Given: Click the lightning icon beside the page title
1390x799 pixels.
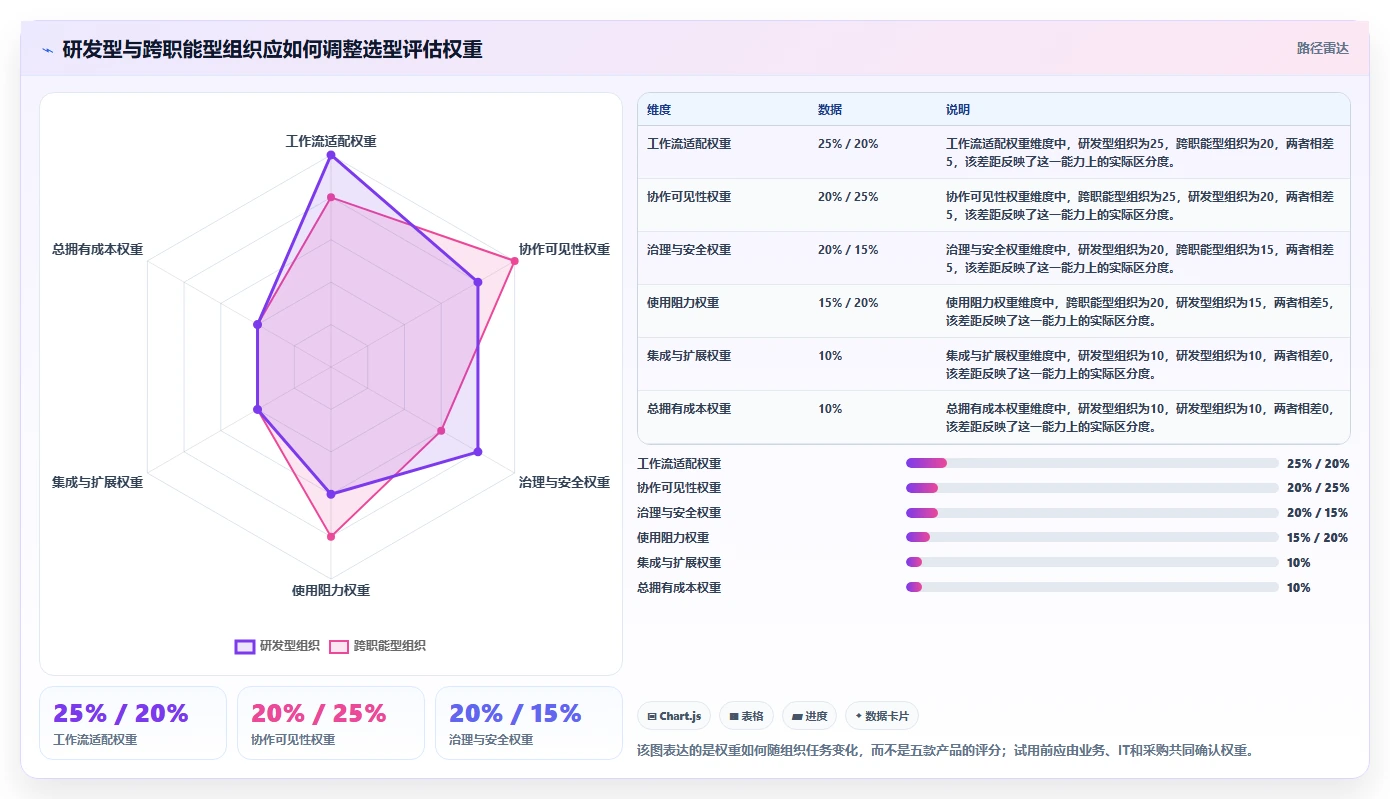Looking at the screenshot, I should (x=48, y=49).
